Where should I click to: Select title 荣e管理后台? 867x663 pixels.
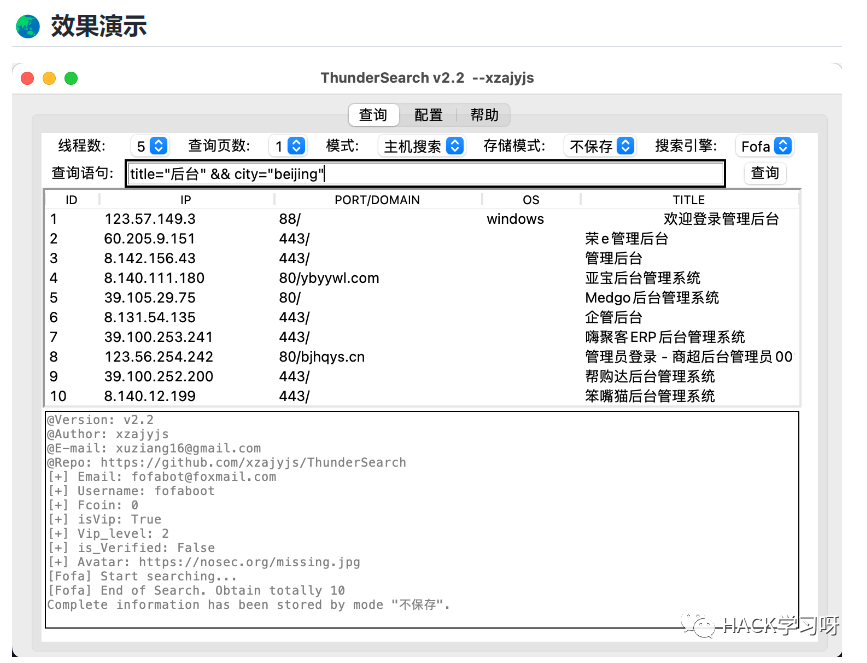point(626,239)
